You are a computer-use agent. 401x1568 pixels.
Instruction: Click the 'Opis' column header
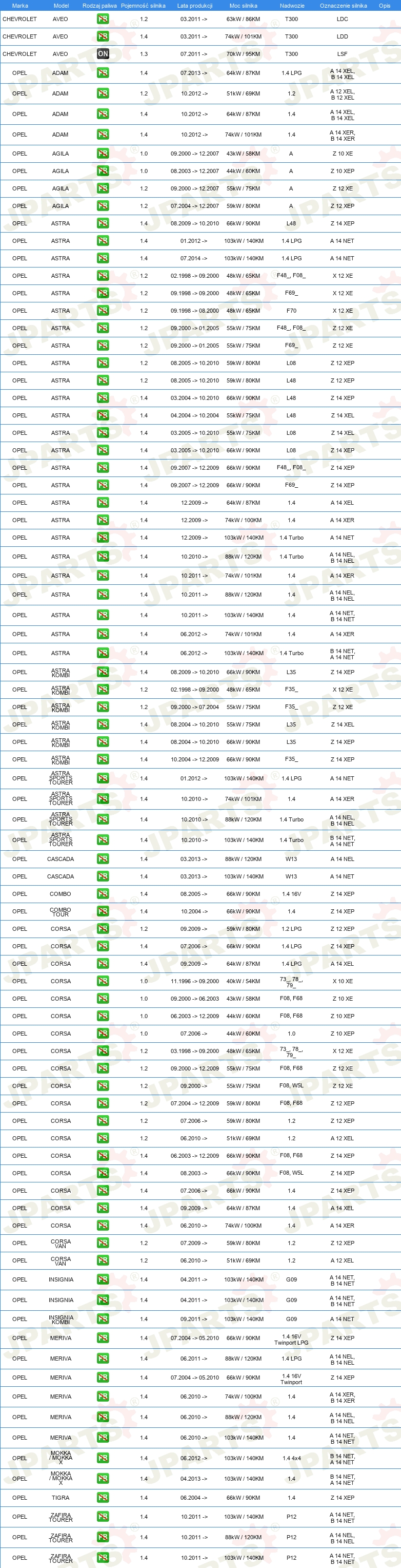385,6
